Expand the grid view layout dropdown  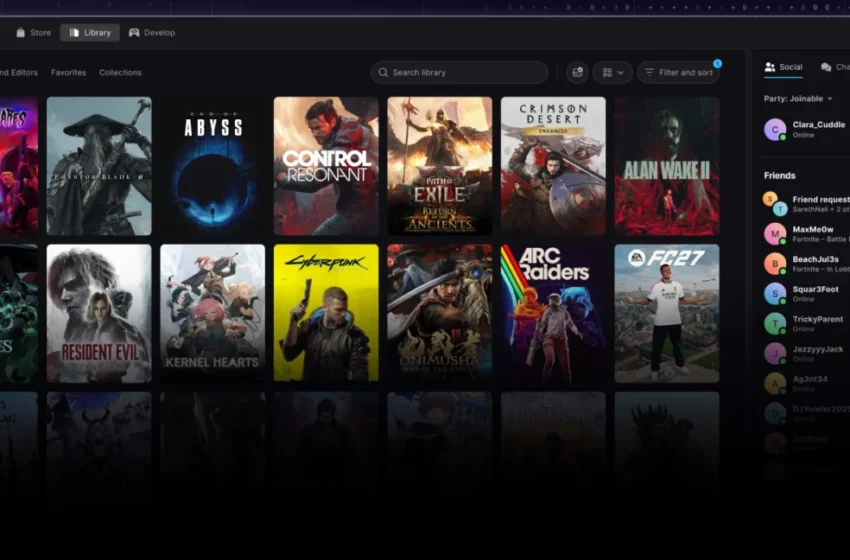tap(613, 72)
